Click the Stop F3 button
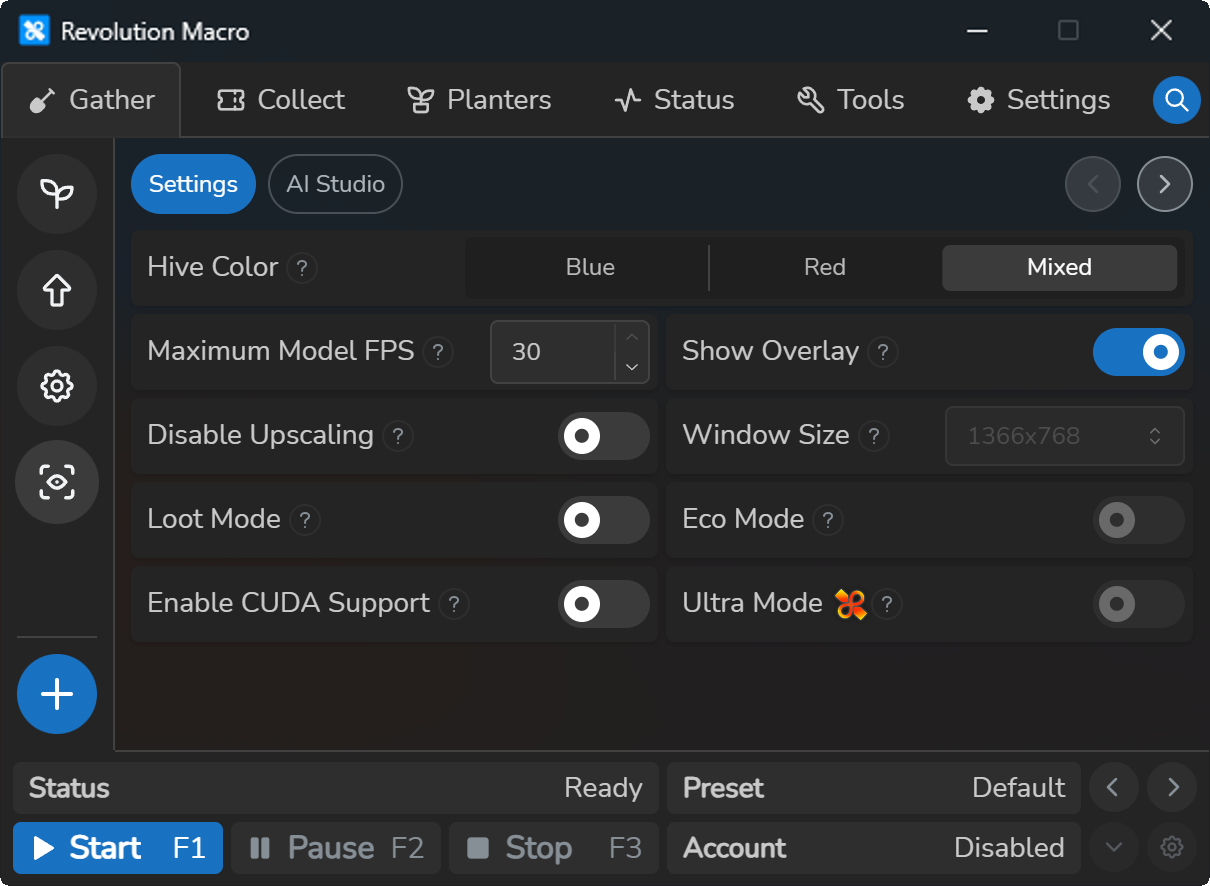1210x886 pixels. coord(554,848)
